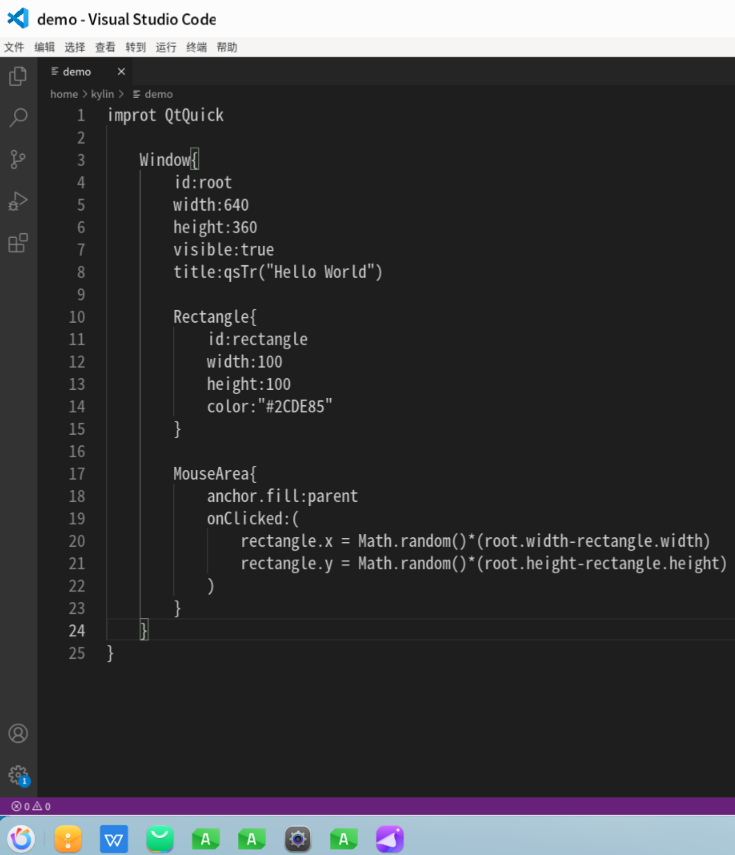Image resolution: width=735 pixels, height=855 pixels.
Task: Click line number 1 in gutter
Action: (x=81, y=116)
